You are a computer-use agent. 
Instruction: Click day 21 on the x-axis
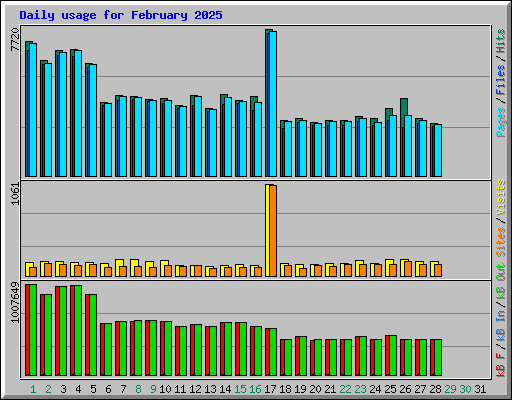coord(330,389)
